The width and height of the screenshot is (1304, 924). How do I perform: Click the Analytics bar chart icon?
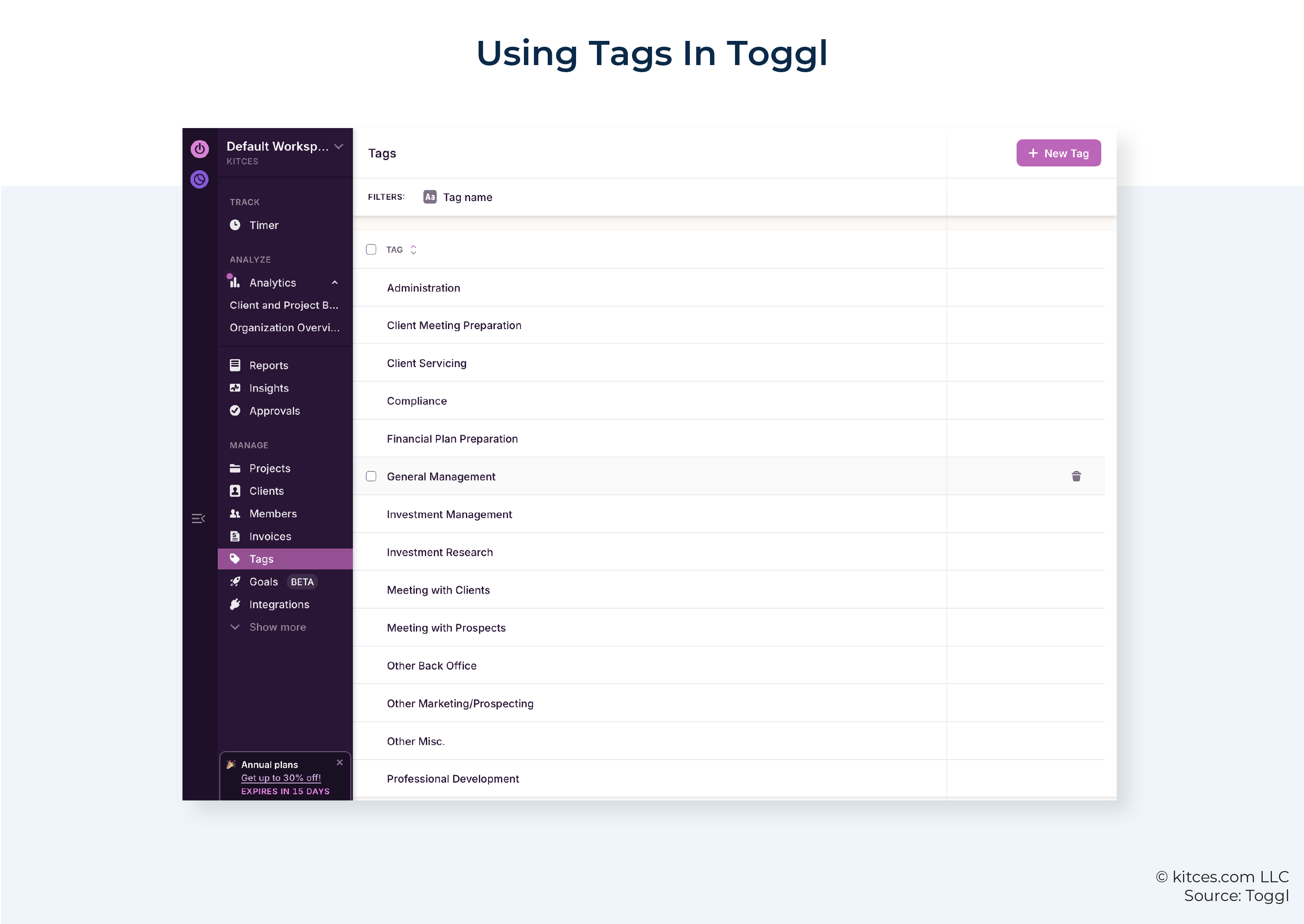(x=234, y=282)
